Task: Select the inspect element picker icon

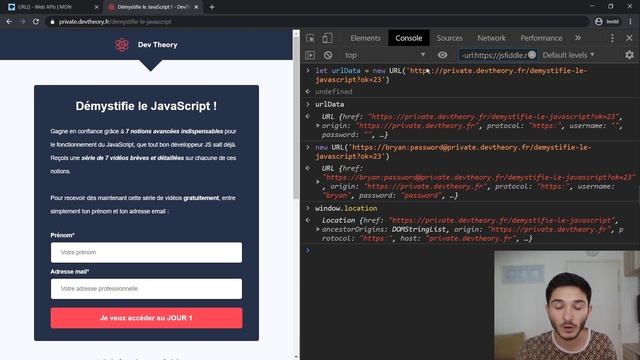Action: coord(310,38)
